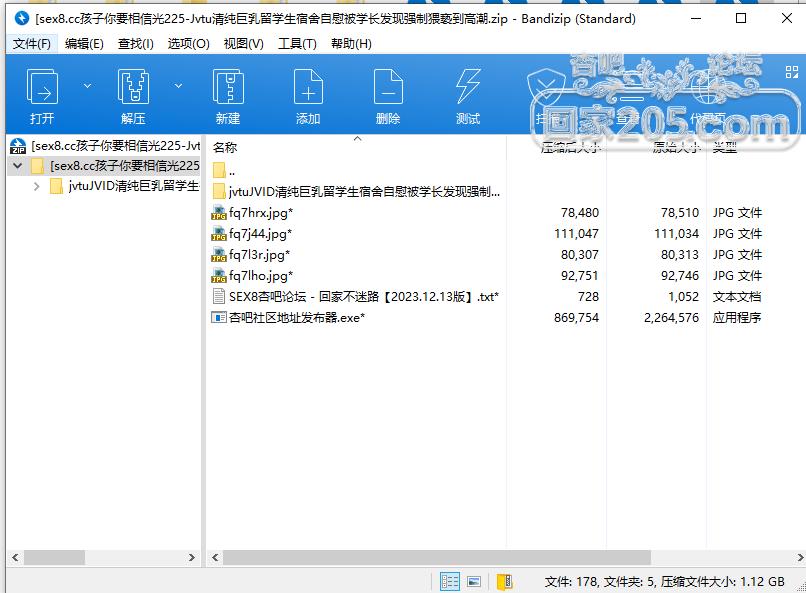Click the Bandizip logo in title bar
Image resolution: width=806 pixels, height=593 pixels.
[22, 18]
